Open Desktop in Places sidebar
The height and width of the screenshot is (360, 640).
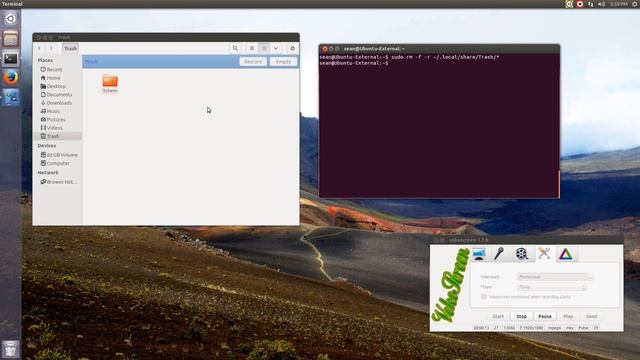pos(53,86)
